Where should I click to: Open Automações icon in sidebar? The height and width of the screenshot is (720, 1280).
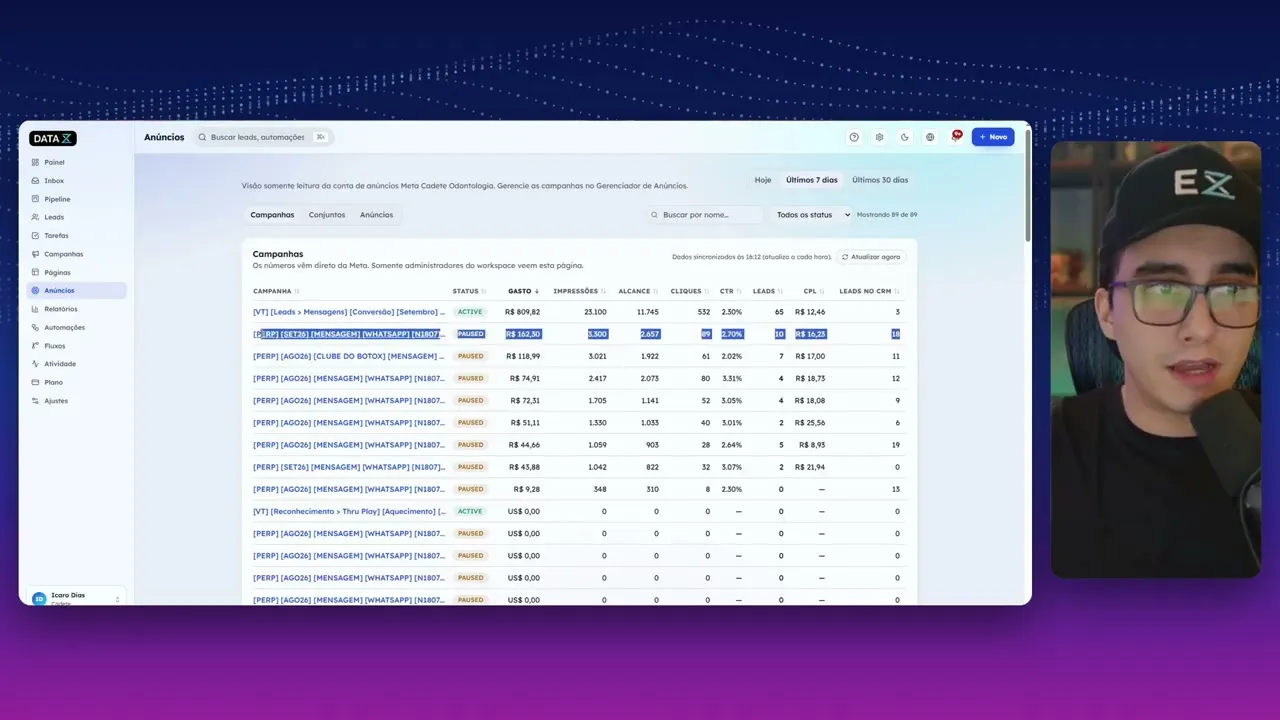tap(36, 327)
